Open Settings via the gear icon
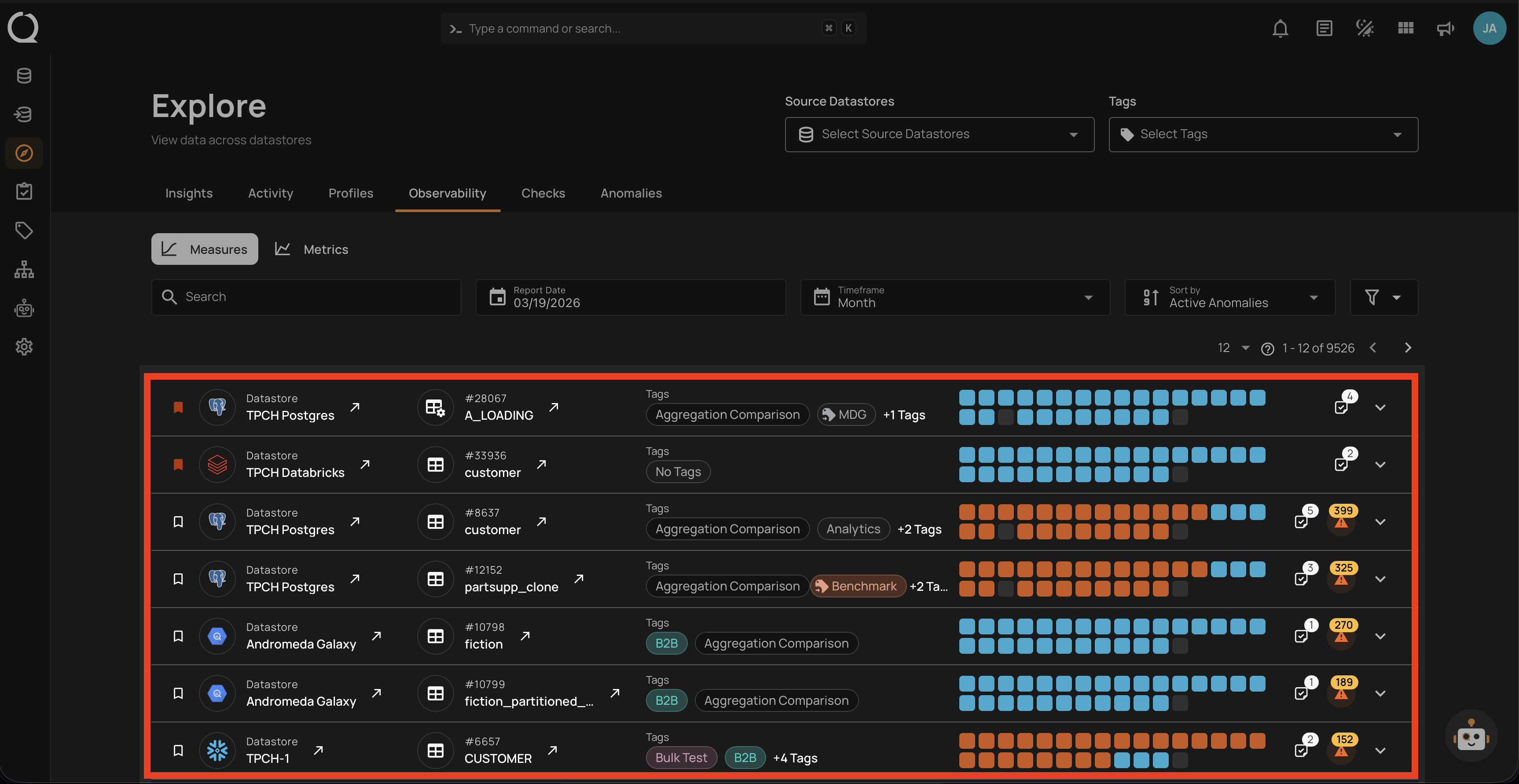 coord(24,347)
